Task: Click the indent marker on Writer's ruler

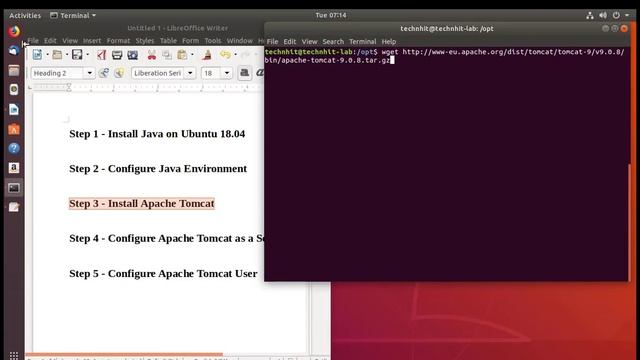Action: pyautogui.click(x=69, y=87)
